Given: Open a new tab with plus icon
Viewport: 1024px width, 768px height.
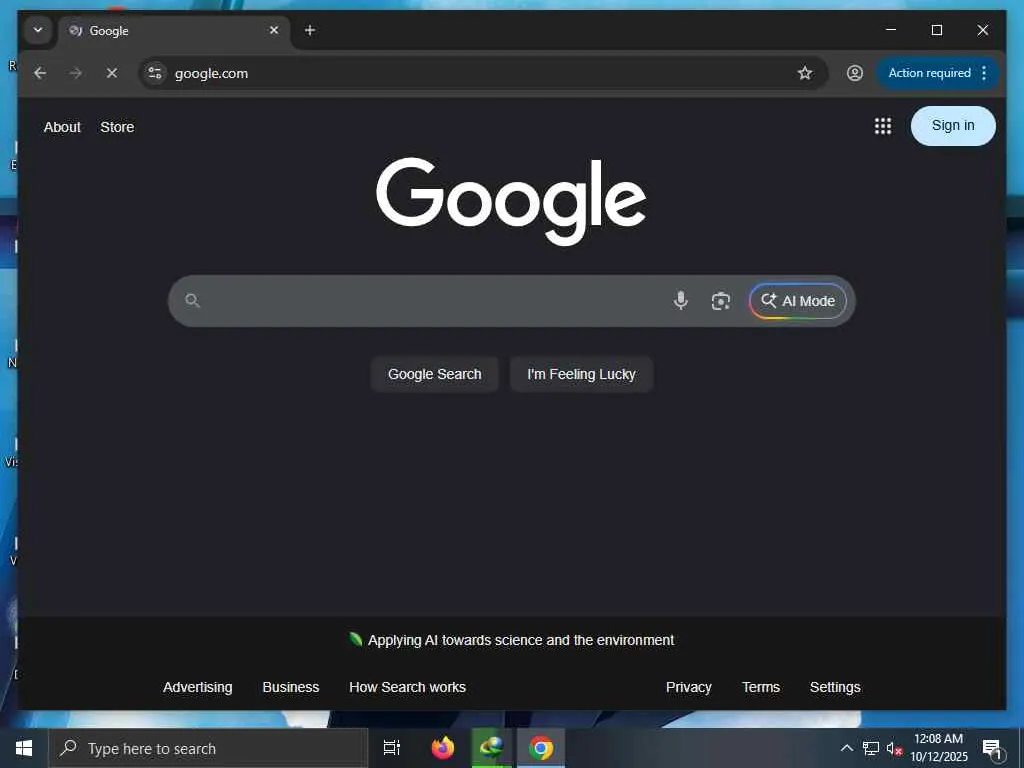Looking at the screenshot, I should tap(310, 30).
